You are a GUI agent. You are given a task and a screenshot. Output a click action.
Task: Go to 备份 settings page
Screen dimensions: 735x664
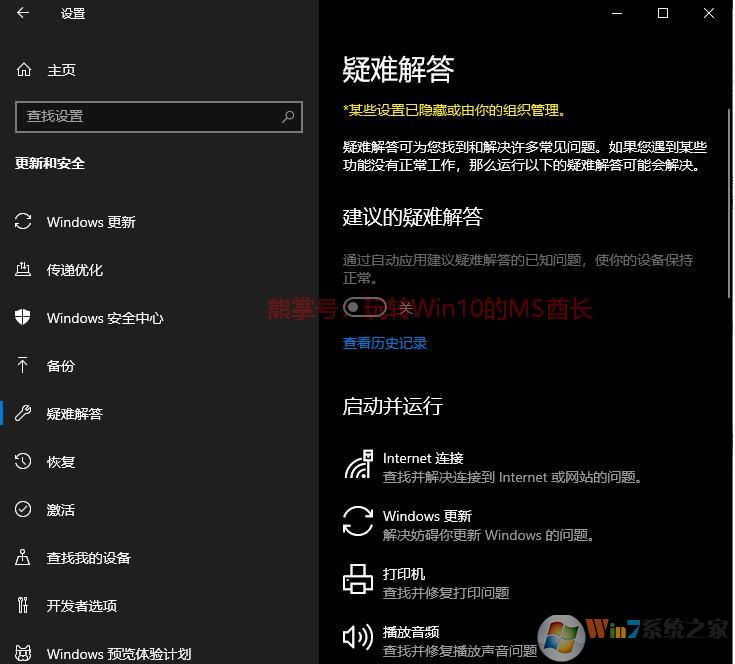click(x=61, y=366)
